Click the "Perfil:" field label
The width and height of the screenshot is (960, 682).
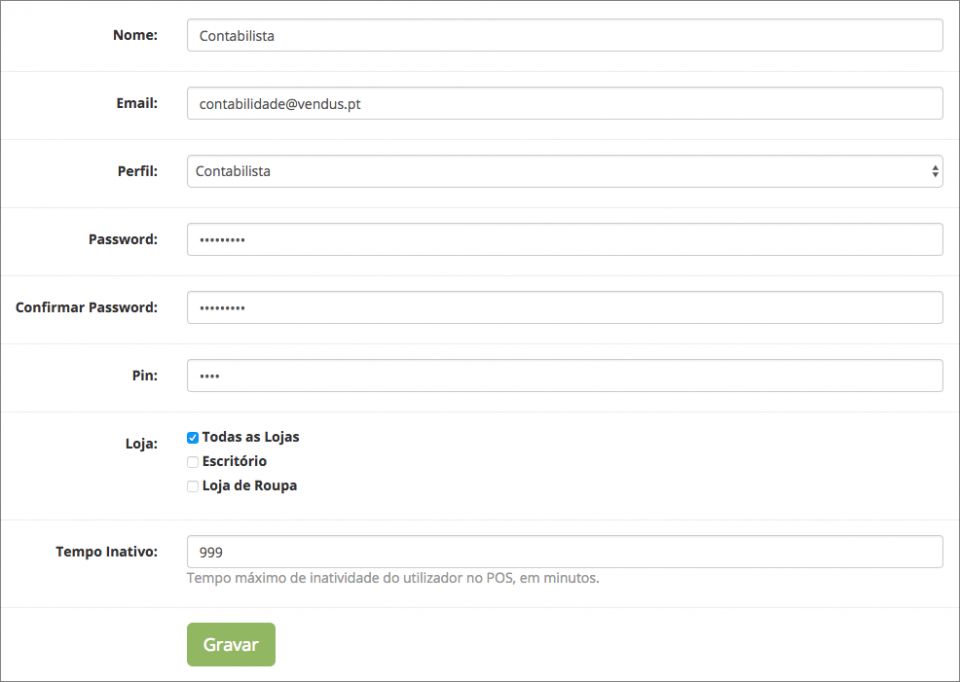tap(137, 171)
